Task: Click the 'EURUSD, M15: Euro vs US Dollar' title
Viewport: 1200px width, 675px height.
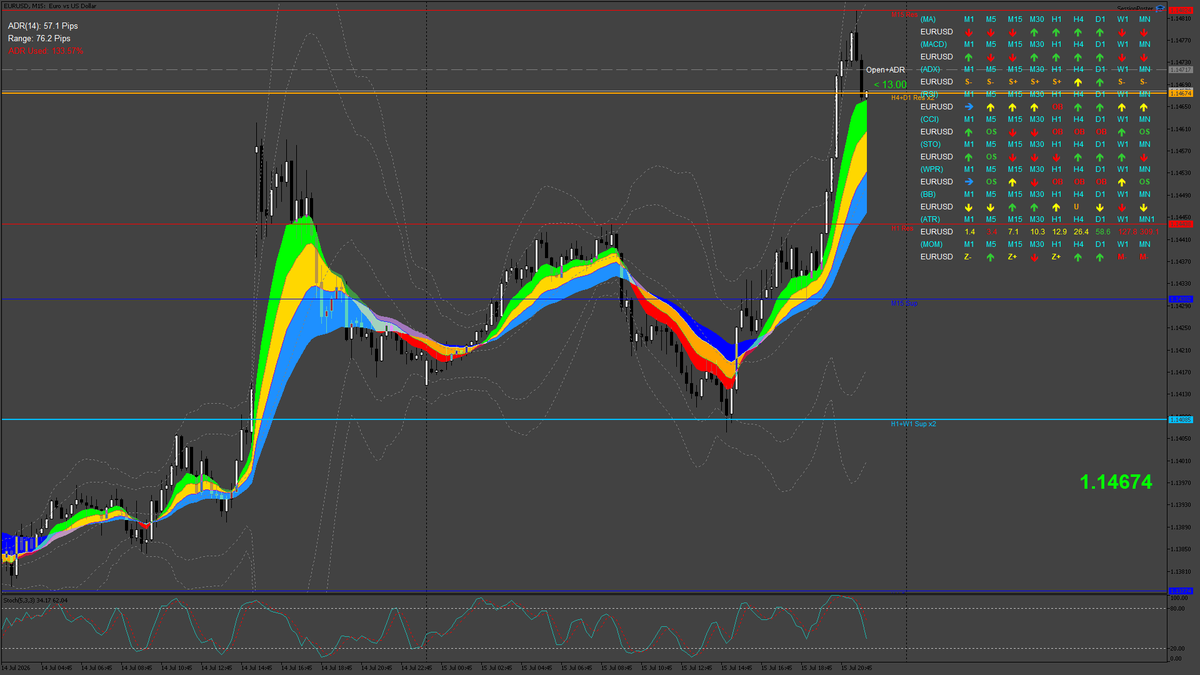Action: tap(49, 6)
